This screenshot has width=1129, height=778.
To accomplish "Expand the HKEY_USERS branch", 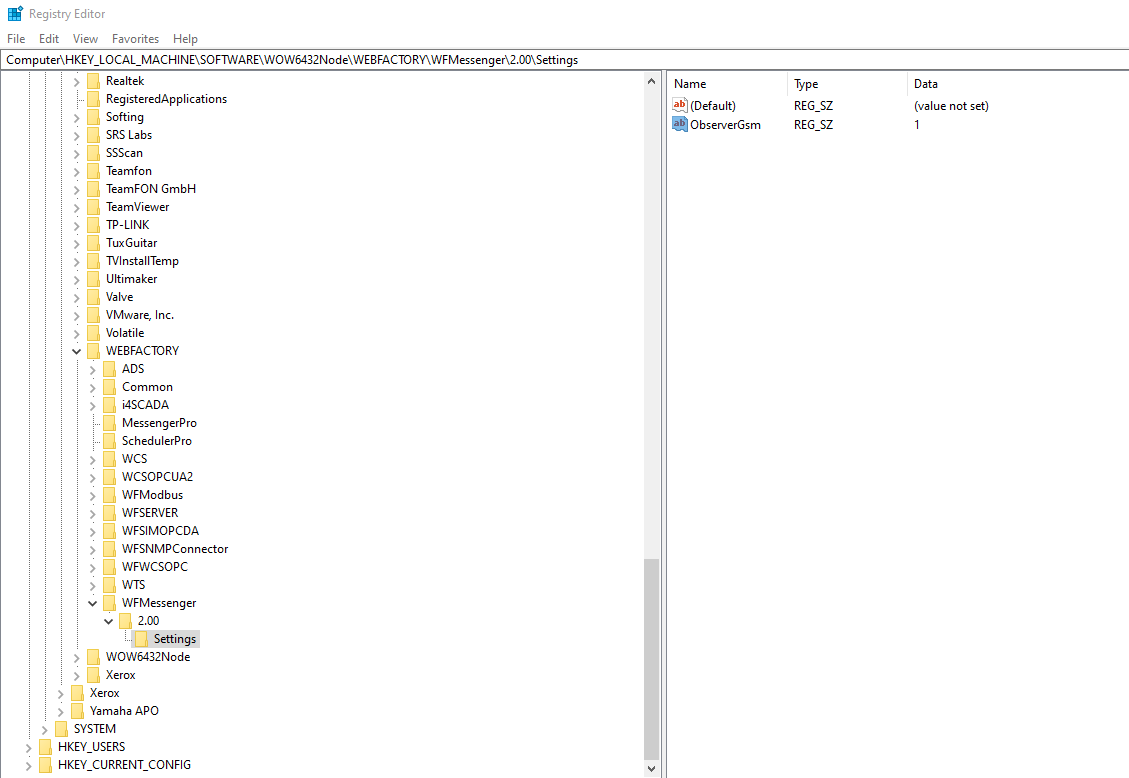I will 28,746.
